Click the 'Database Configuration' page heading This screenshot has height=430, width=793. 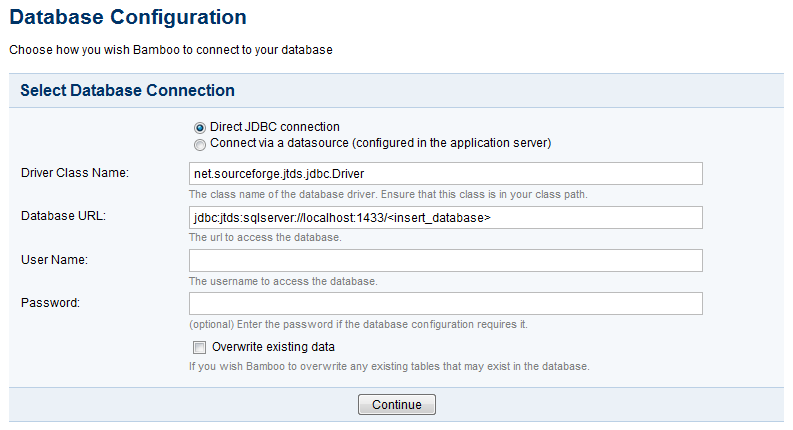128,17
